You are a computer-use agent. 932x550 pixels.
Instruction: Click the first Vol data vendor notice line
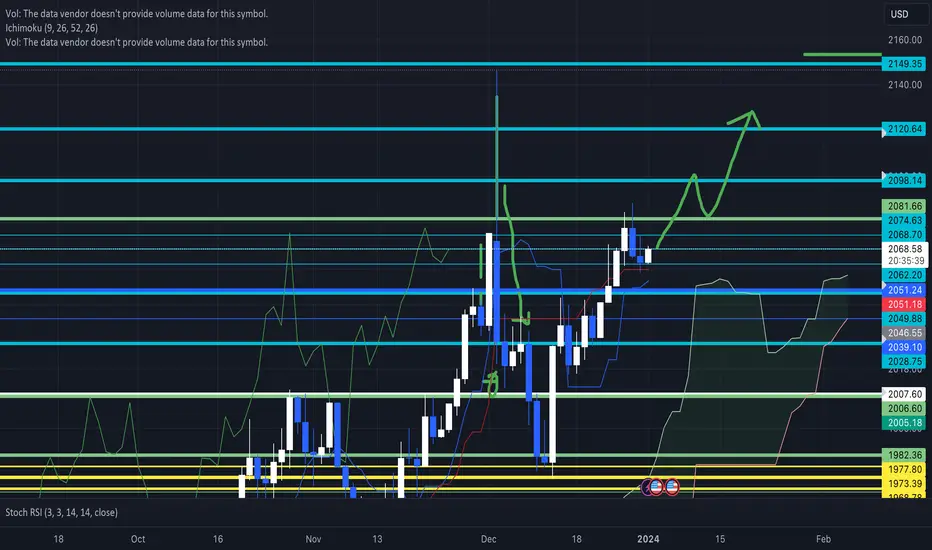[x=137, y=14]
